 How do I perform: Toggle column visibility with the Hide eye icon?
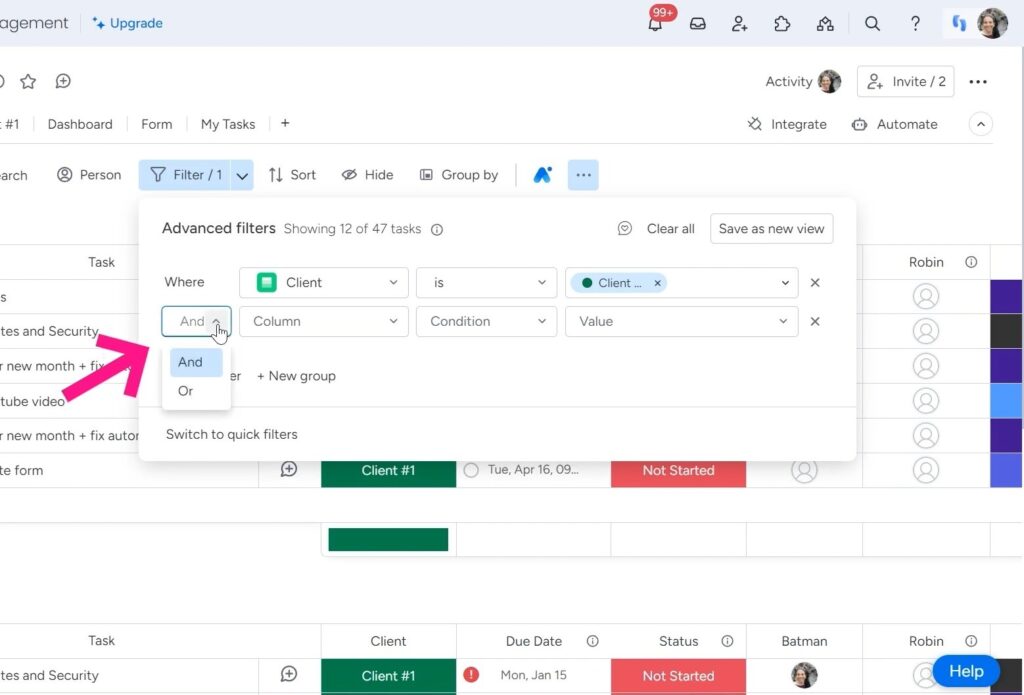coord(367,174)
